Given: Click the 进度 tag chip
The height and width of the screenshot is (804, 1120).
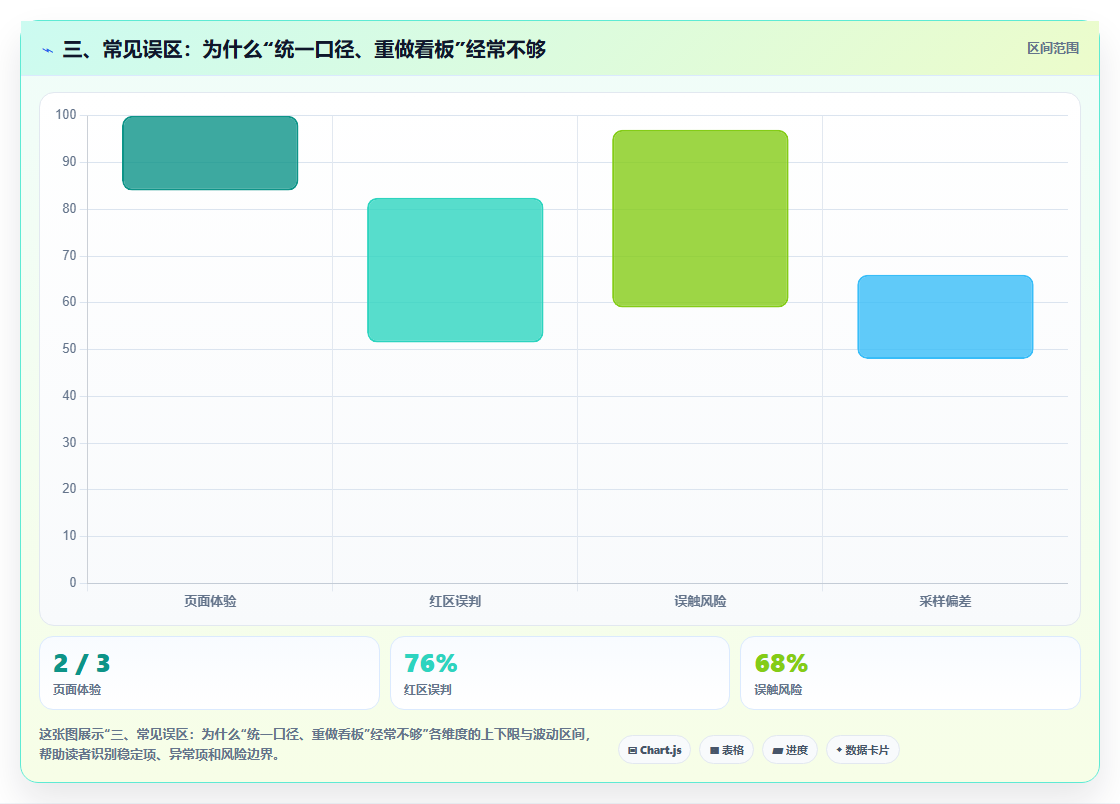Looking at the screenshot, I should (790, 750).
